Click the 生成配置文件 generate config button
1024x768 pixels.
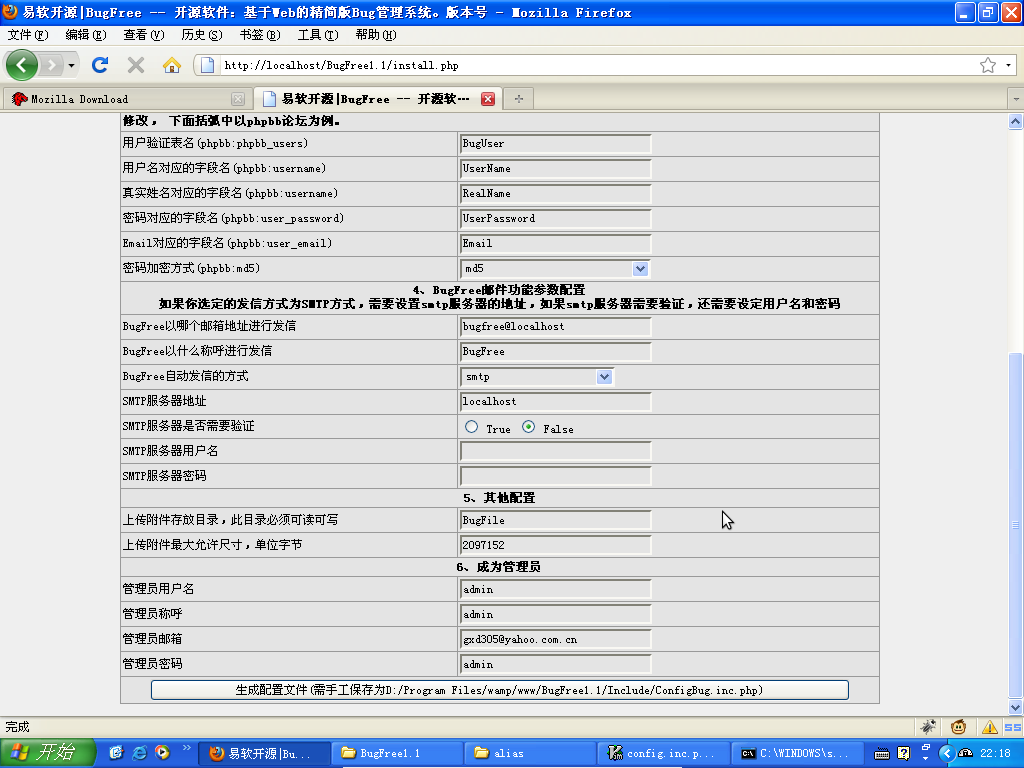click(500, 690)
